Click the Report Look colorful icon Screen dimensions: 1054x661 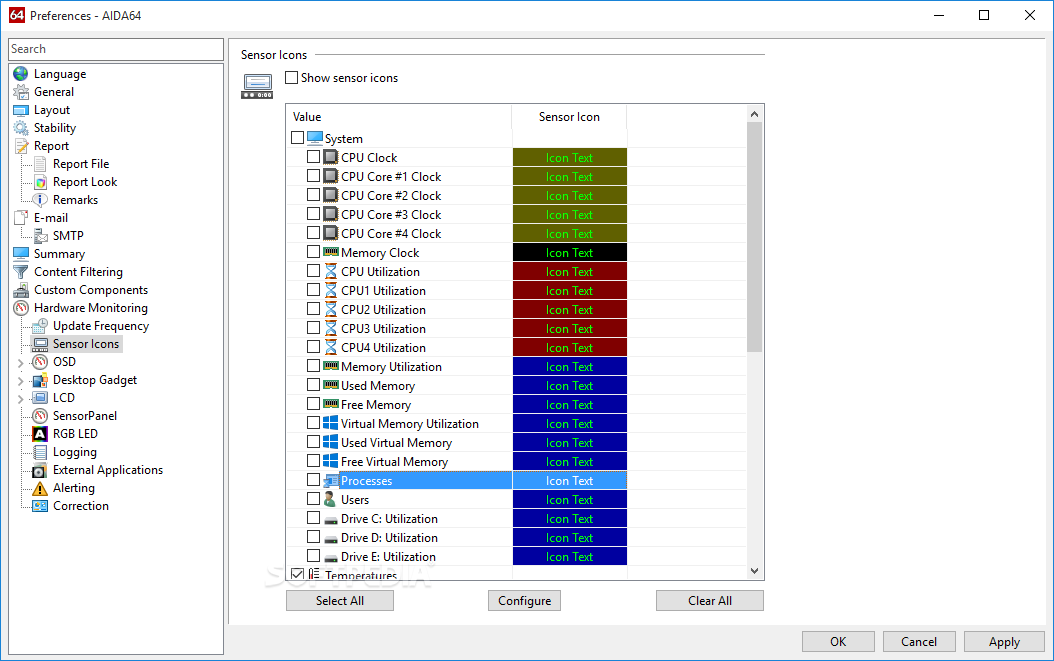coord(40,182)
